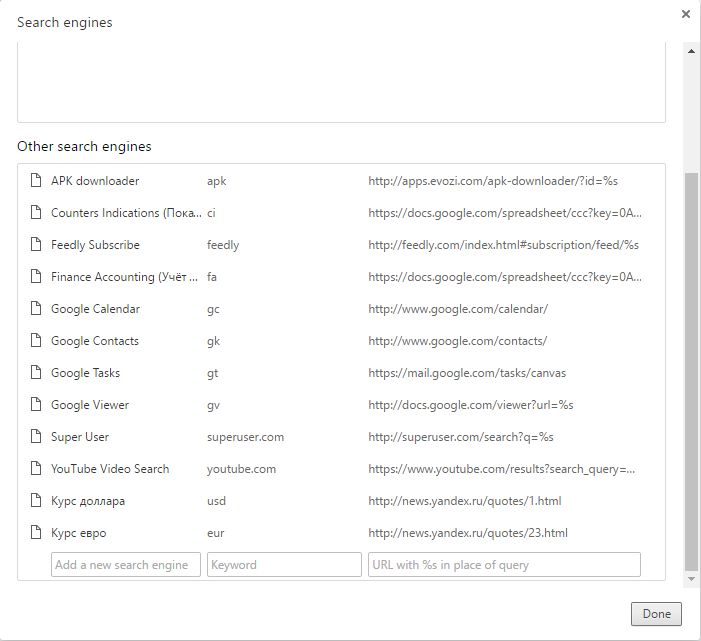Viewport: 701px width, 641px height.
Task: Click the page icon beside APK downloader
Action: (x=36, y=180)
